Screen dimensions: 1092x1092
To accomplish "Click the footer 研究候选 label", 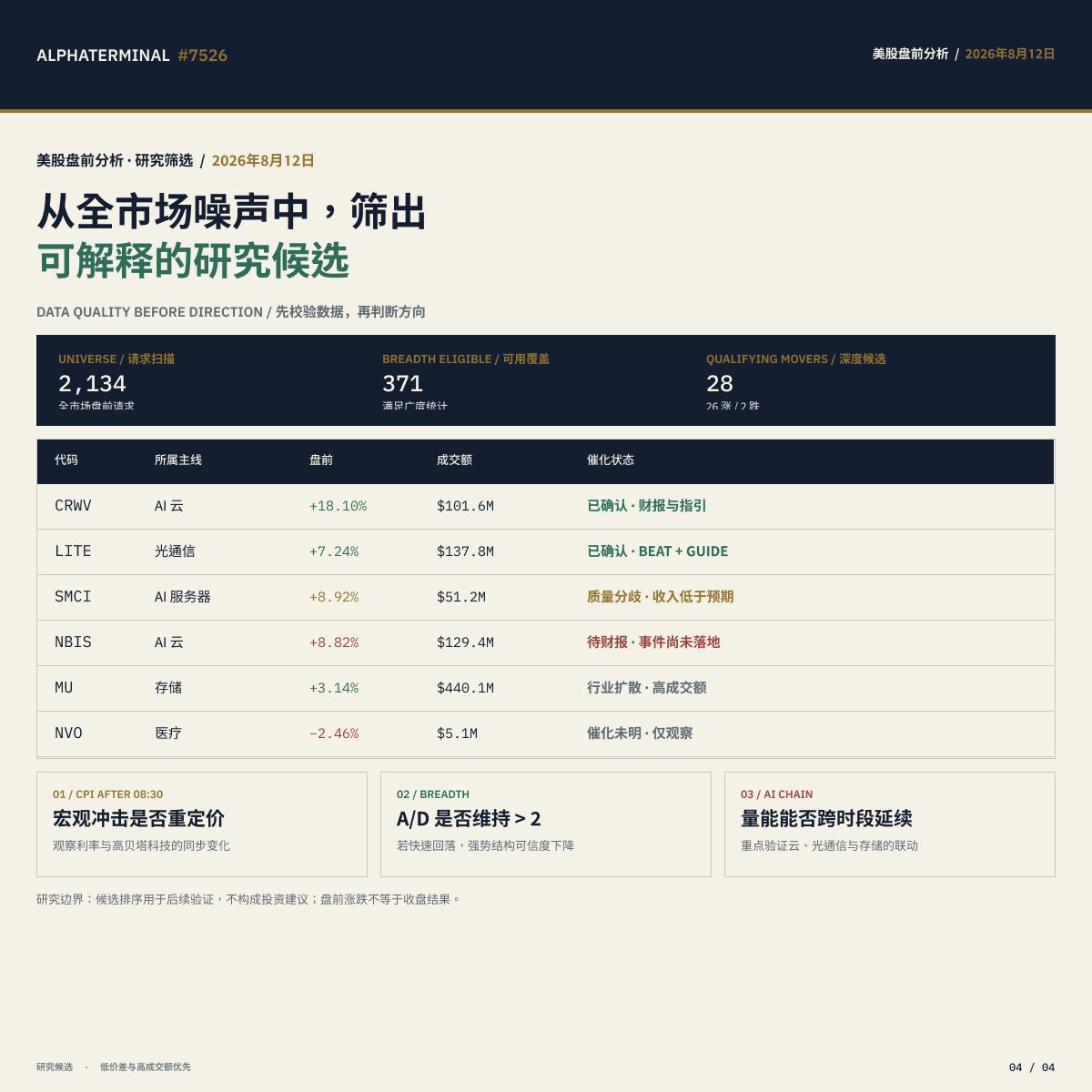I will point(55,1067).
